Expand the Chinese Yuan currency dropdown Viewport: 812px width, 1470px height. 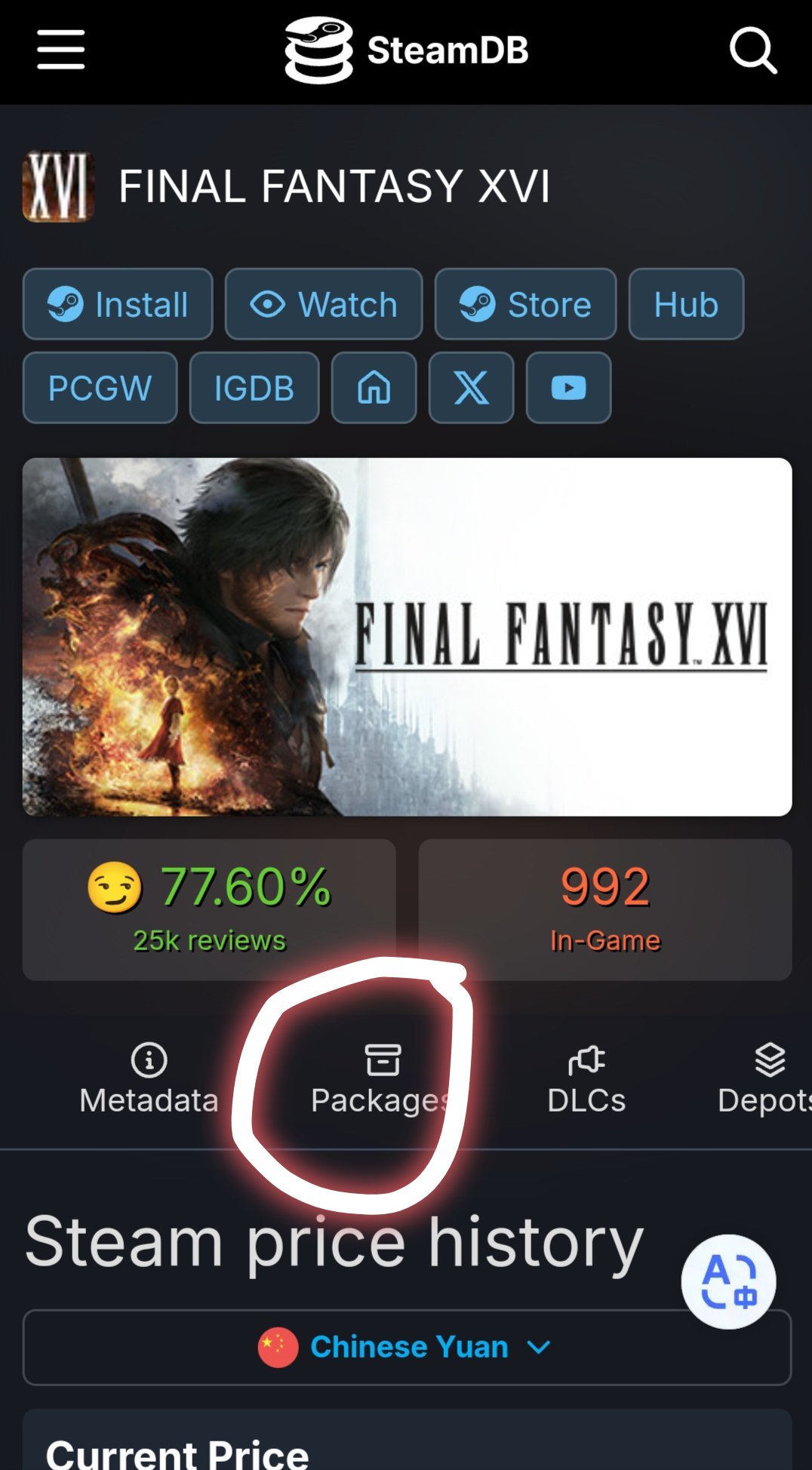tap(407, 1347)
